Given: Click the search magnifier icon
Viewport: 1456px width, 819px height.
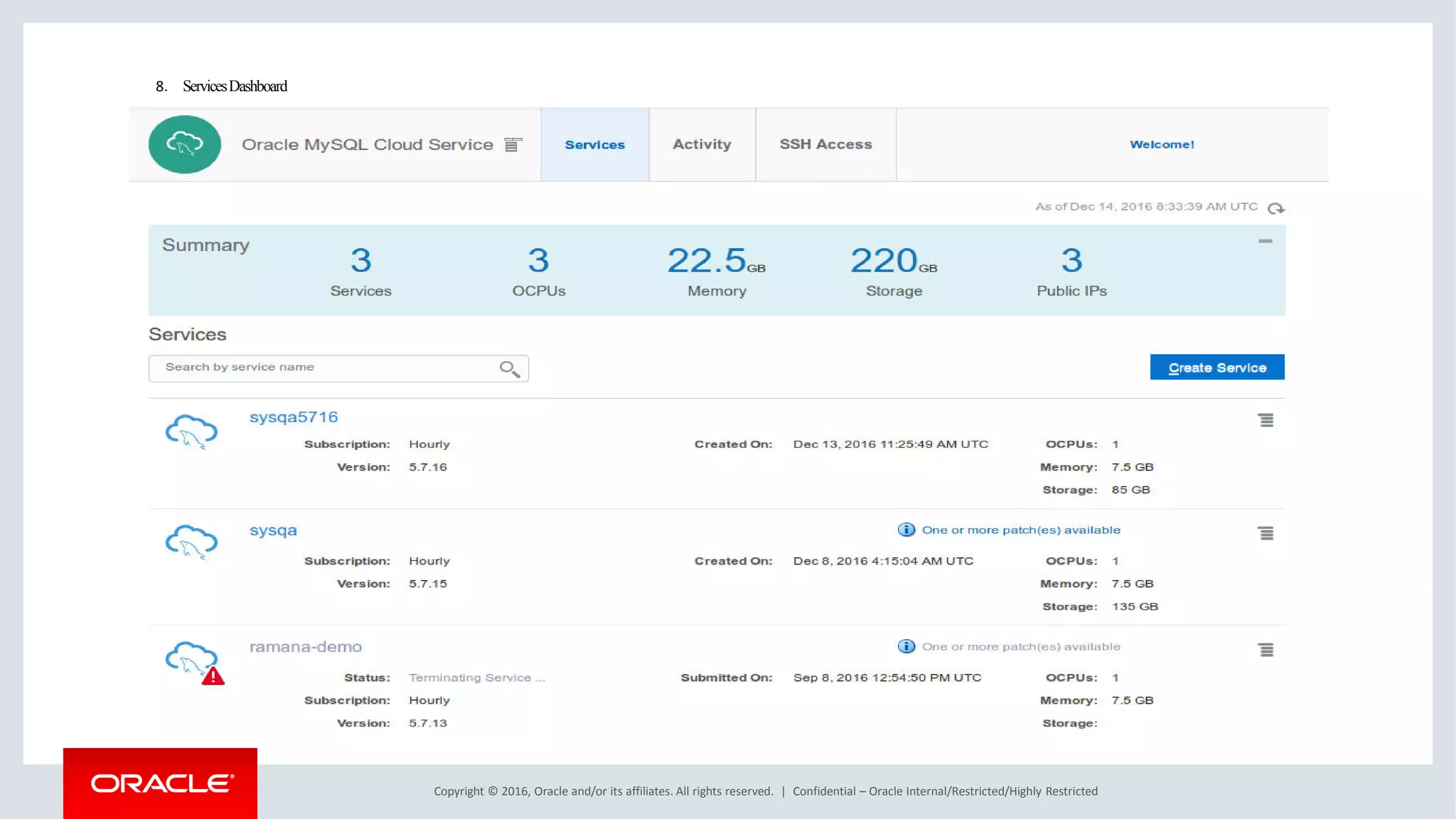Looking at the screenshot, I should pos(509,369).
